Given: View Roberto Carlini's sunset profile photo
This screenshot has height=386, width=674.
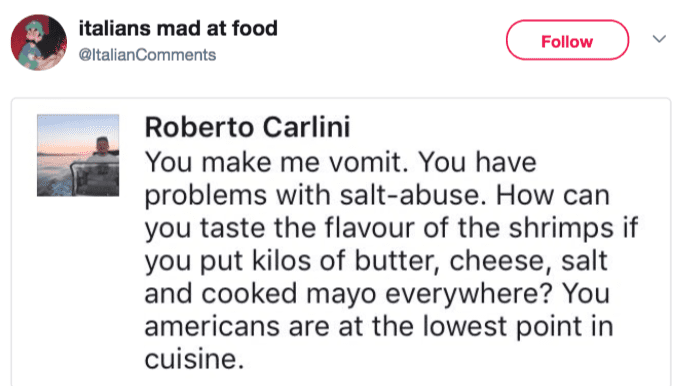Looking at the screenshot, I should [x=78, y=155].
